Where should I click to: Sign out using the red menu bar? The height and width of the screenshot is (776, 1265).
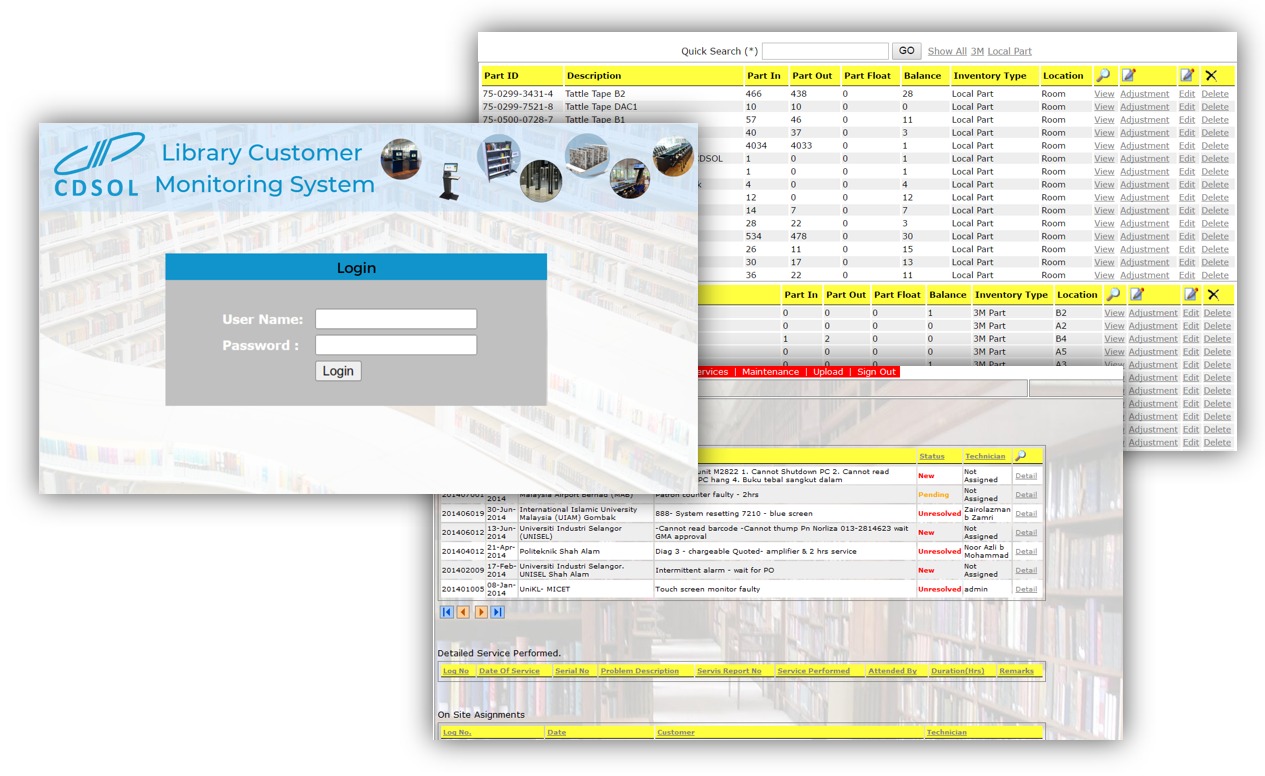pyautogui.click(x=876, y=372)
